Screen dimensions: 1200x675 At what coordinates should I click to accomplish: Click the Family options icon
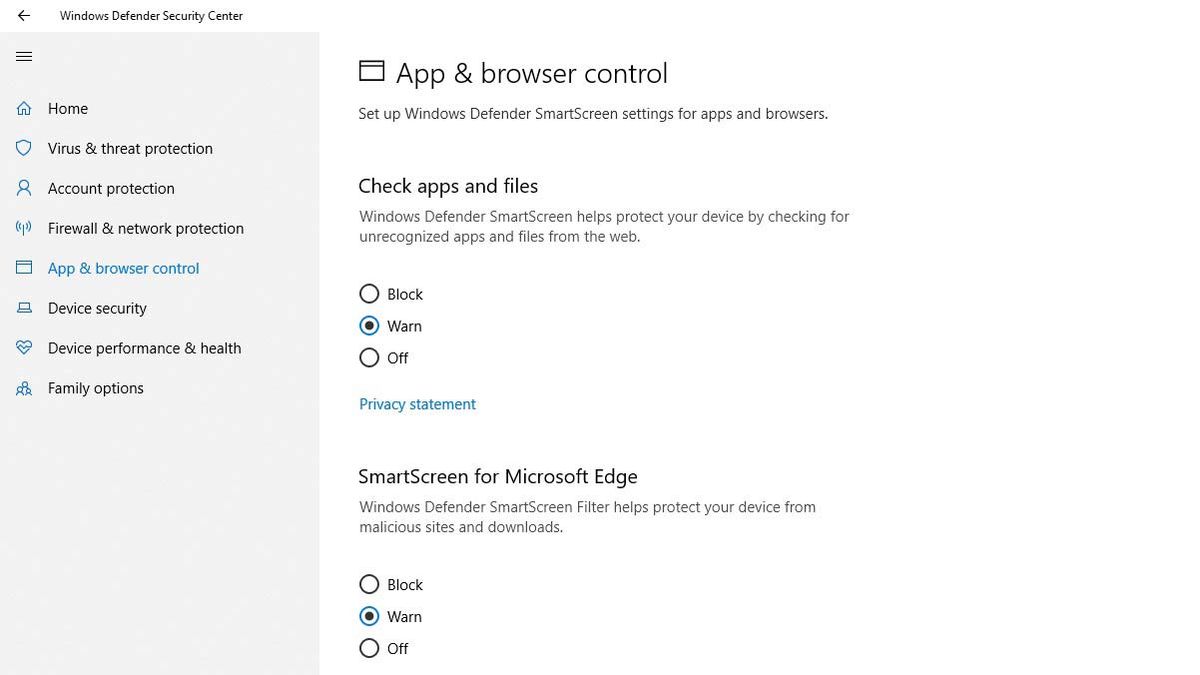click(23, 388)
